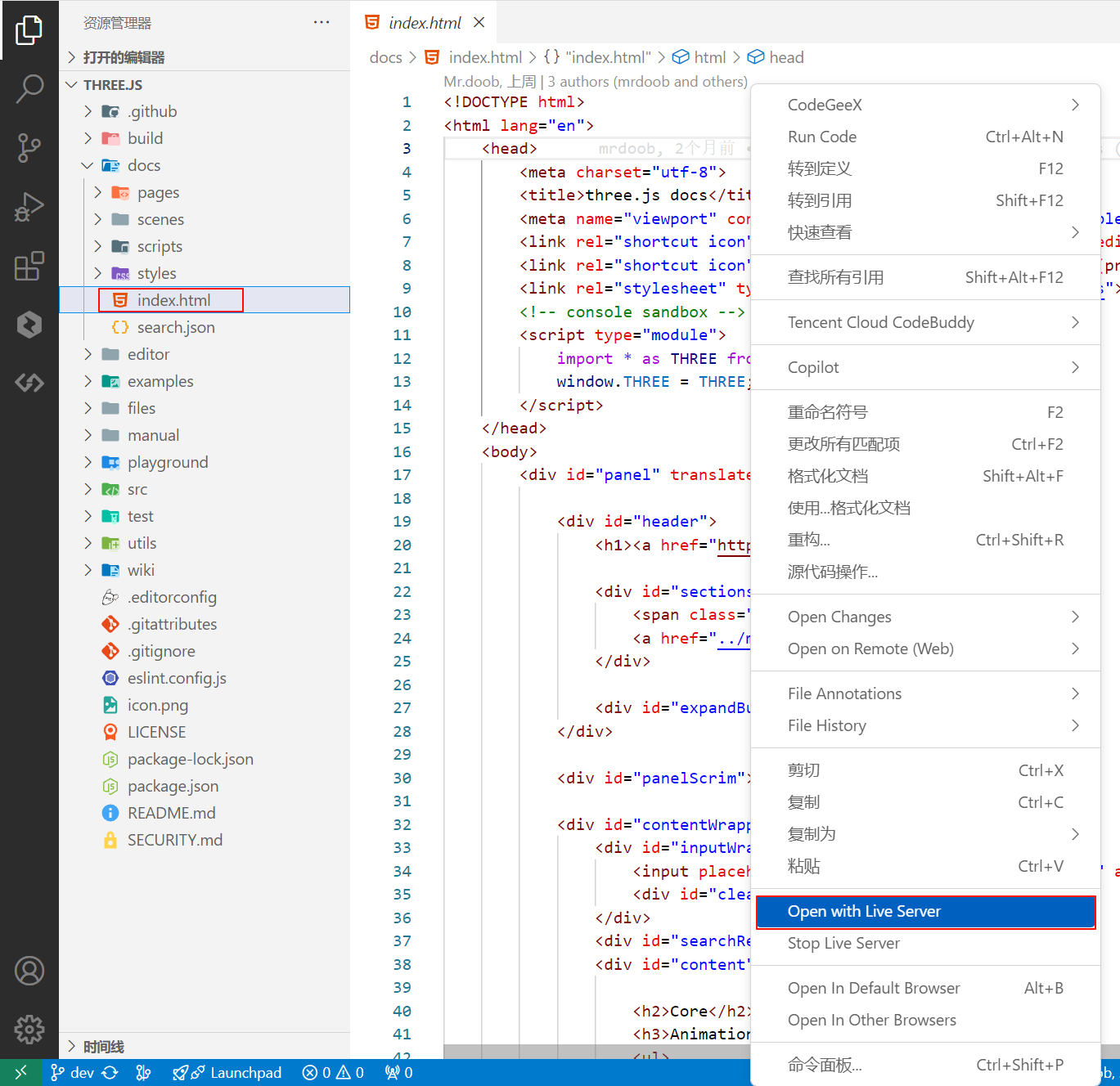
Task: Open the CodeGeeX activity bar icon
Action: coord(29,383)
